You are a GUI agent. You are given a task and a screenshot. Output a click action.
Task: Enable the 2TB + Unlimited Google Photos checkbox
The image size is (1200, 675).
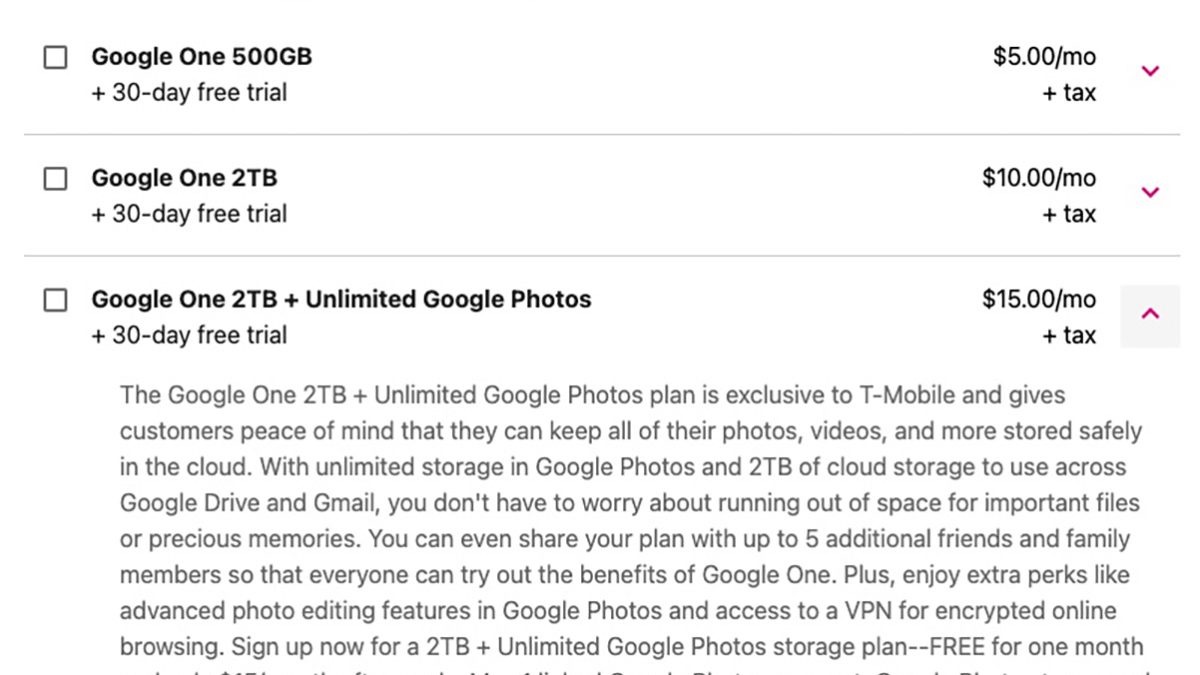point(56,300)
